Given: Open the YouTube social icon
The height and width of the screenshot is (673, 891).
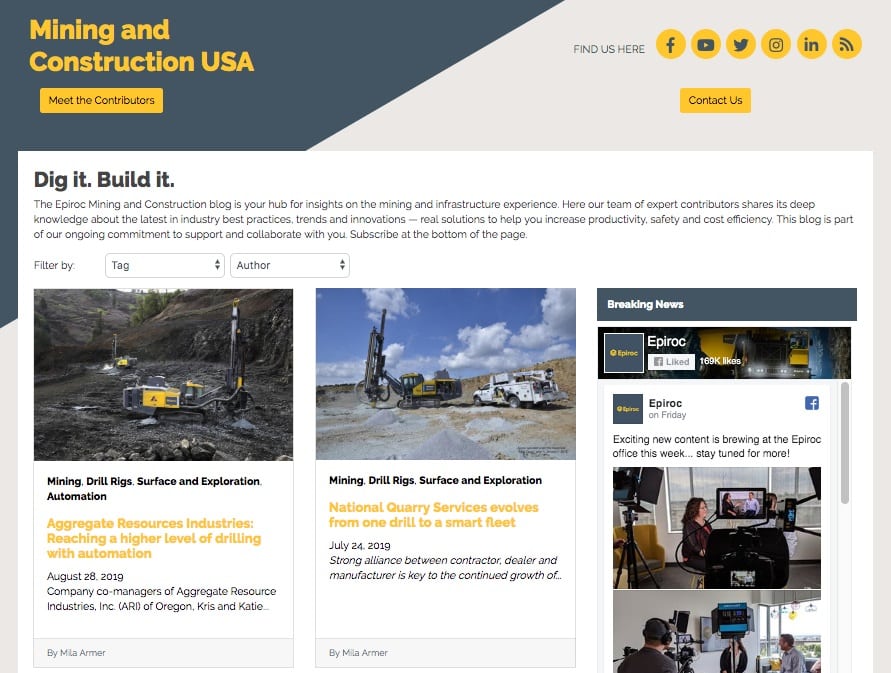Looking at the screenshot, I should click(706, 44).
